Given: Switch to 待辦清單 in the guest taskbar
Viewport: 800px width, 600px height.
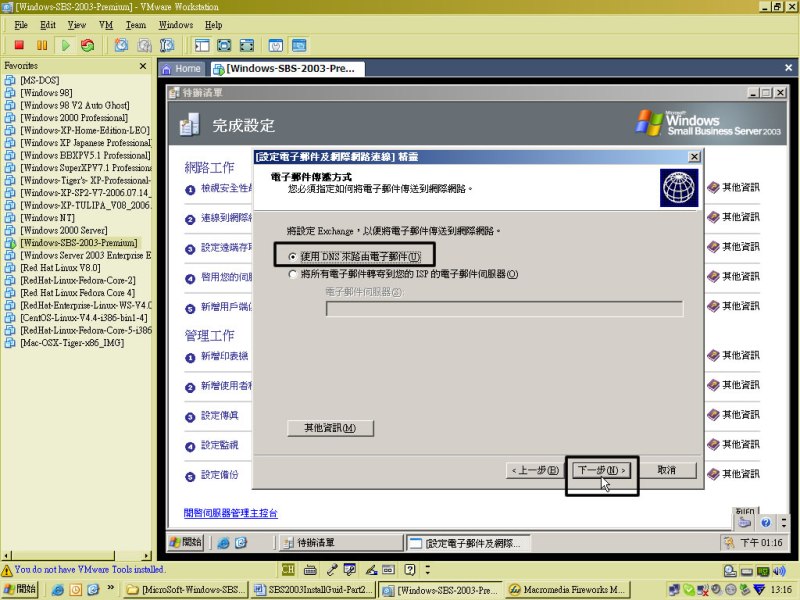Looking at the screenshot, I should coord(339,543).
